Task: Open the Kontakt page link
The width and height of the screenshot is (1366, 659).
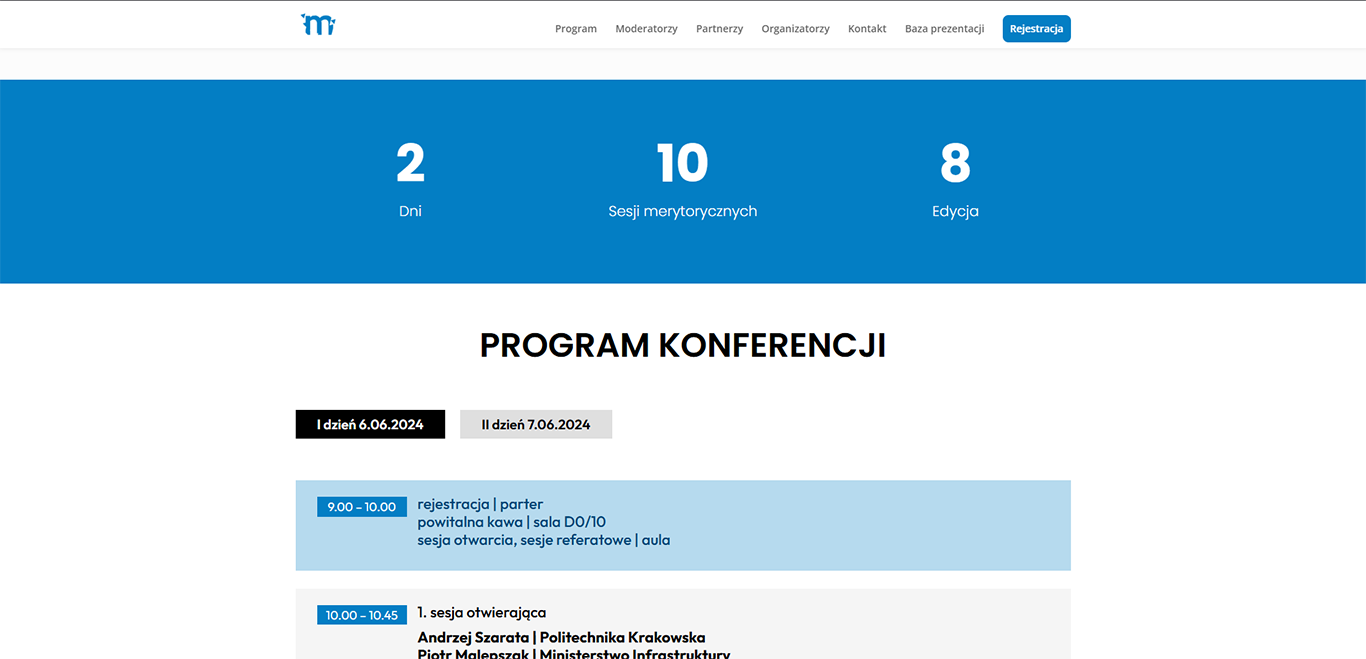Action: click(867, 29)
